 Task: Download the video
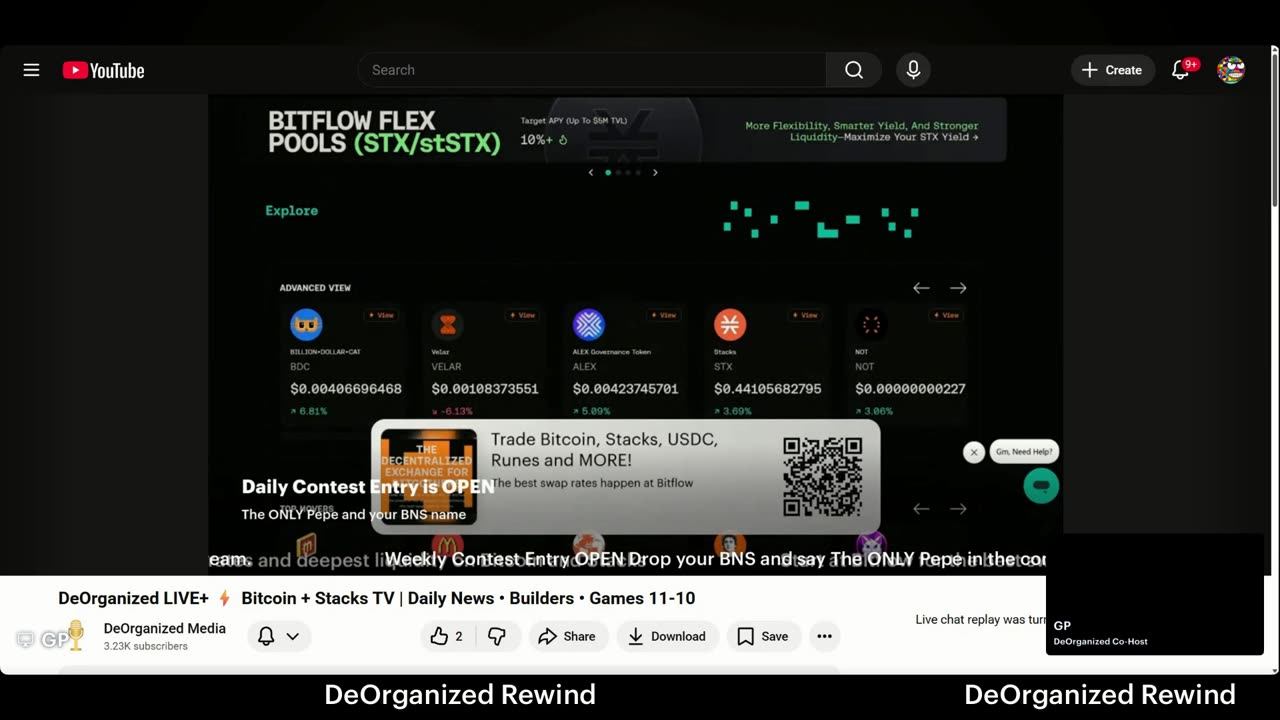click(667, 636)
